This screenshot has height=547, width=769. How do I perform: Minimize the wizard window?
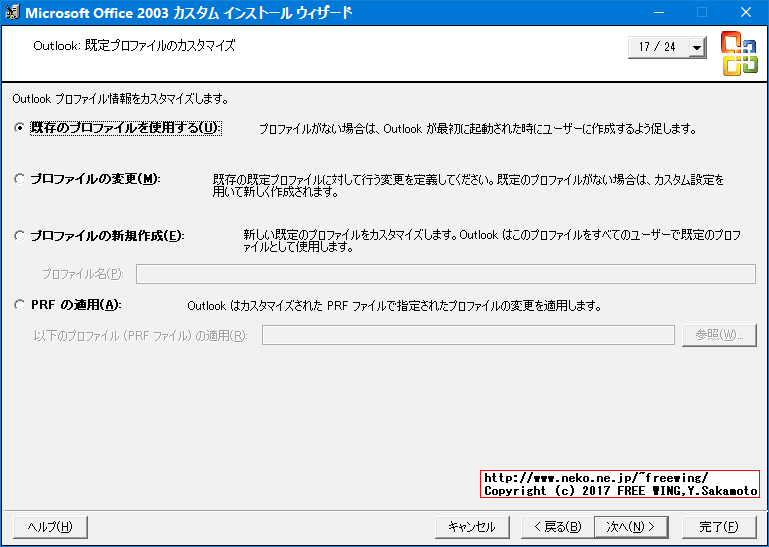[658, 12]
